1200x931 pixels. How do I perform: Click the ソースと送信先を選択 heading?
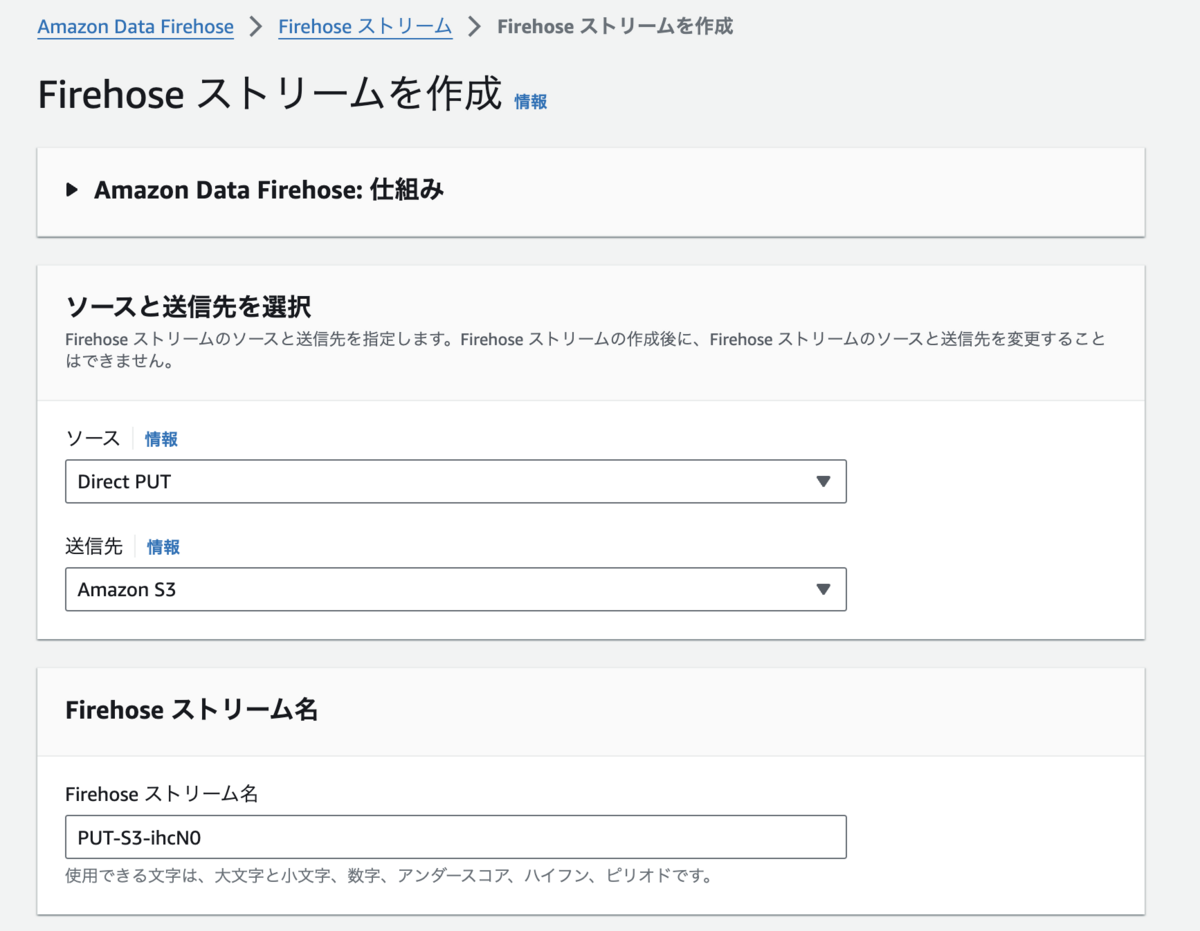point(188,307)
